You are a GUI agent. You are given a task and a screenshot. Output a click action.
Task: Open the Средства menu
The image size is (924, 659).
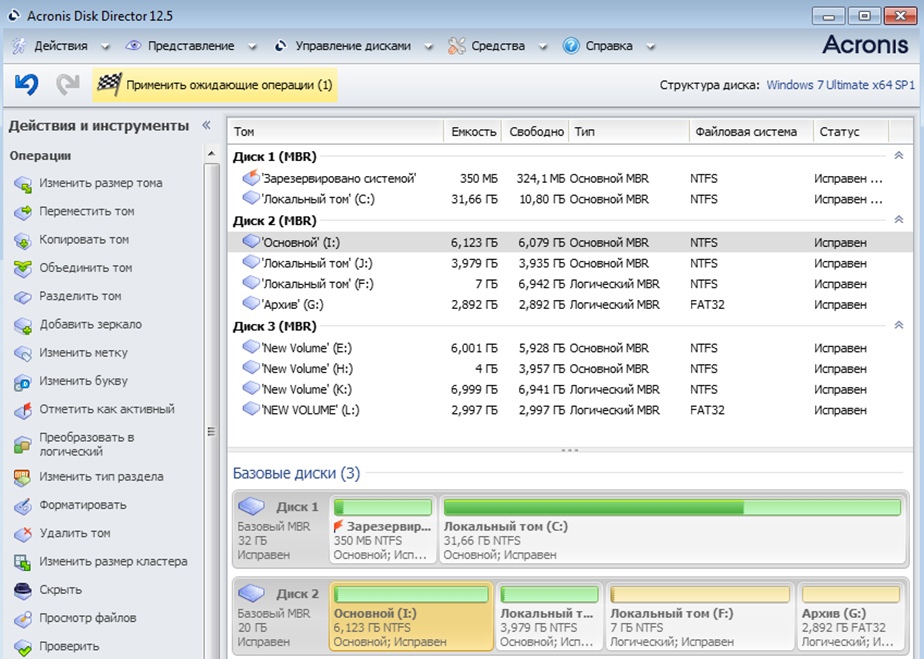[497, 46]
